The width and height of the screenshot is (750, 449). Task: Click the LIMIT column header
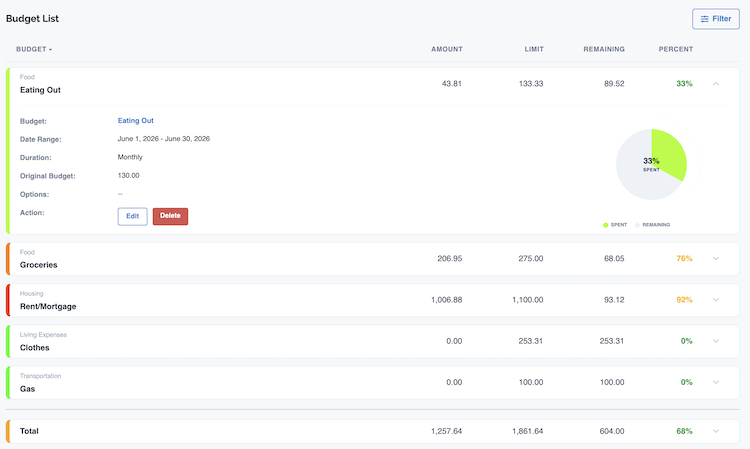534,49
